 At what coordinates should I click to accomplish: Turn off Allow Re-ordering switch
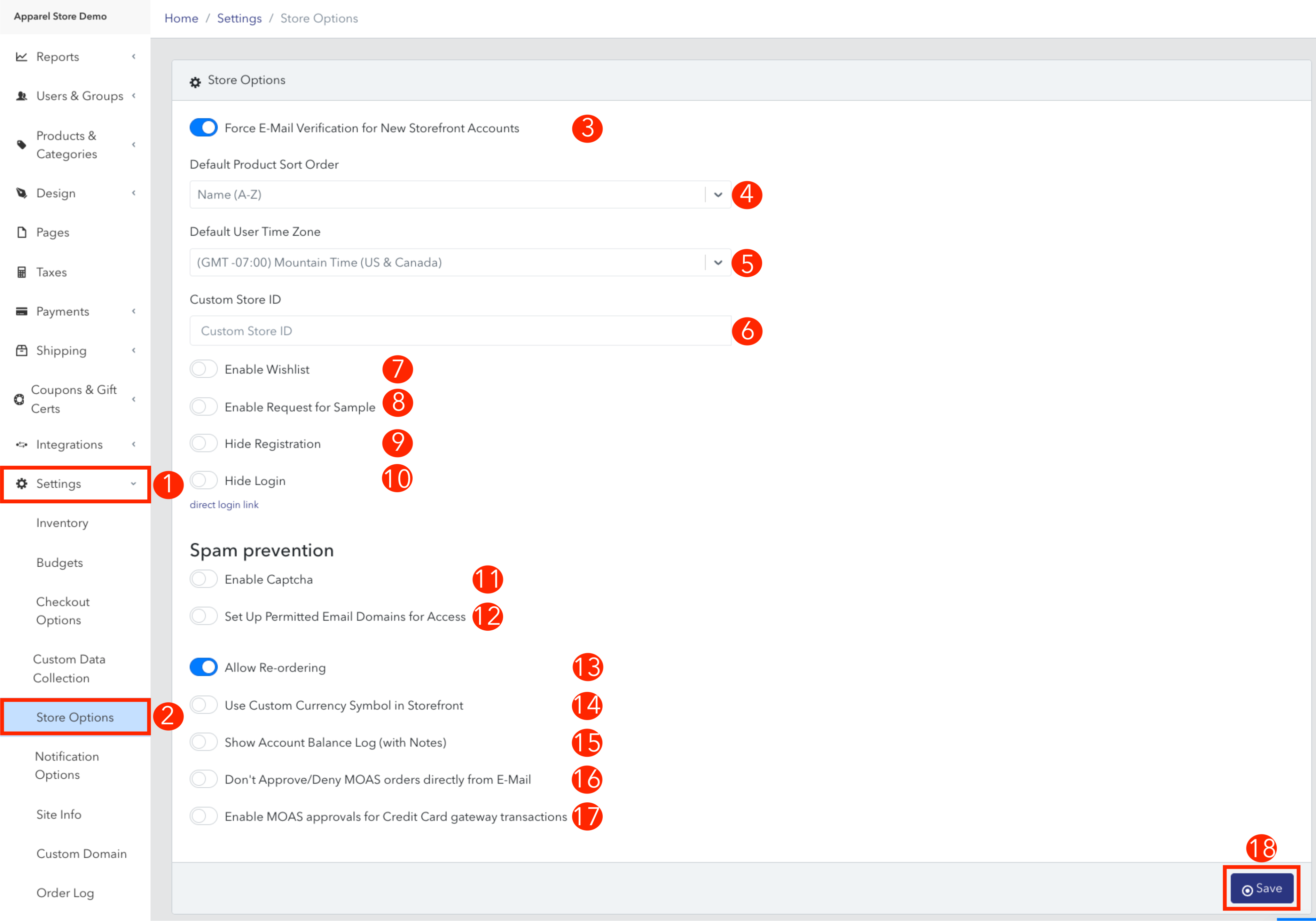(x=203, y=667)
